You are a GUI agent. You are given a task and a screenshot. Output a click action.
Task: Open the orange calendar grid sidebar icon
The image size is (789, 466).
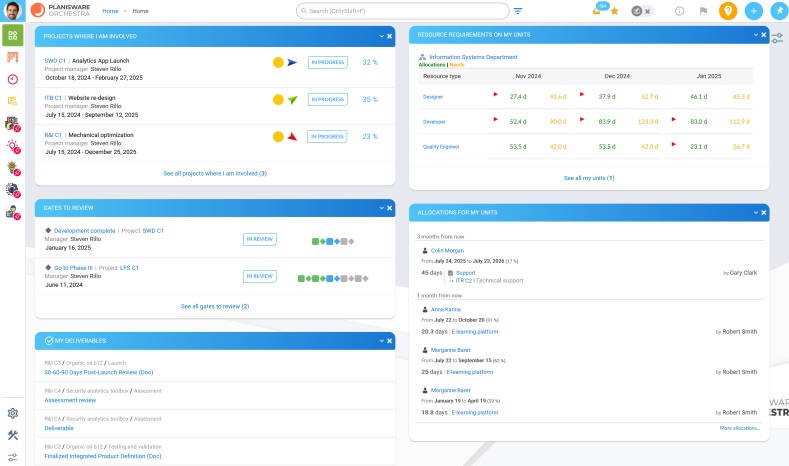pyautogui.click(x=13, y=57)
